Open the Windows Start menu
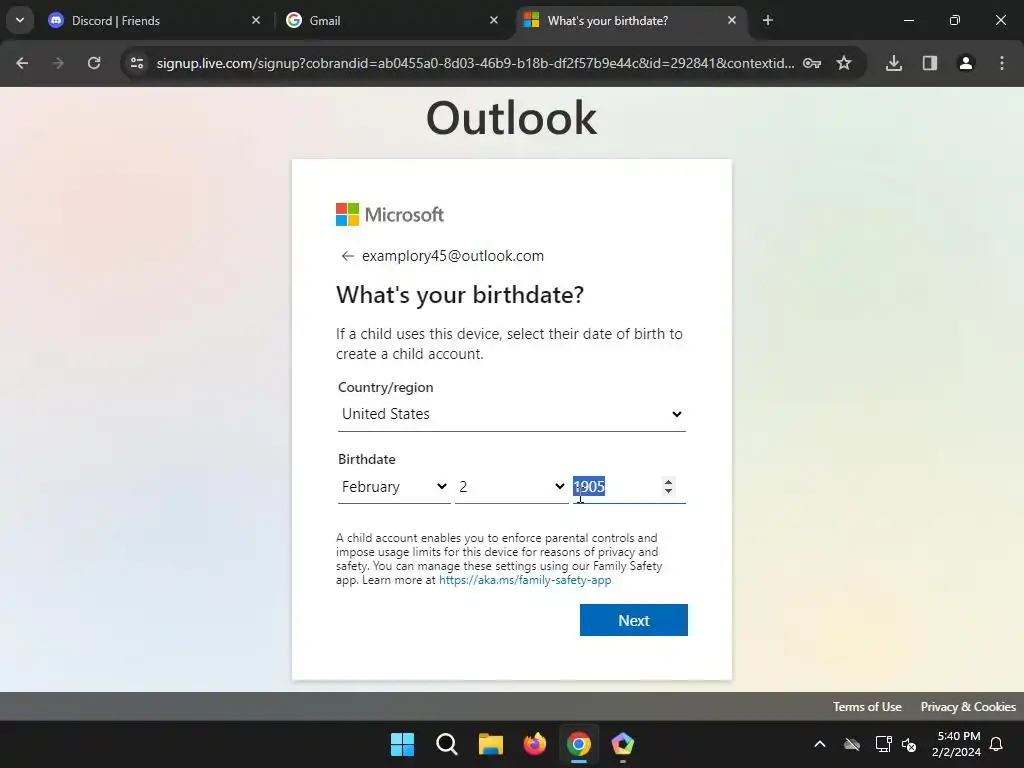This screenshot has width=1024, height=768. [x=402, y=744]
